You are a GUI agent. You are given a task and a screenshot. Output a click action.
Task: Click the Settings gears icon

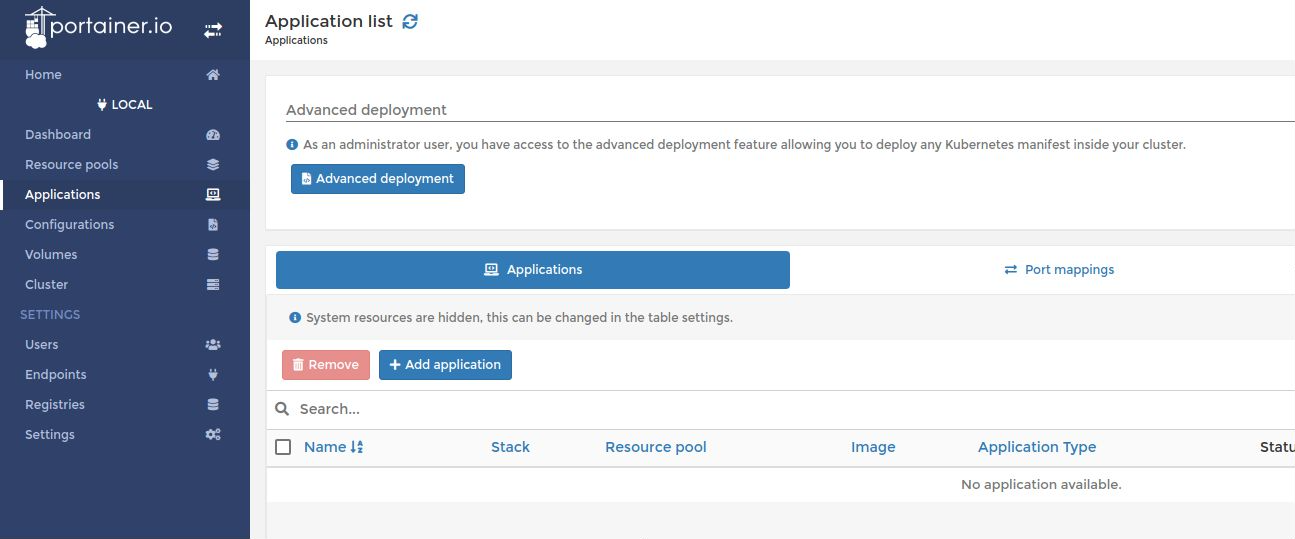213,435
